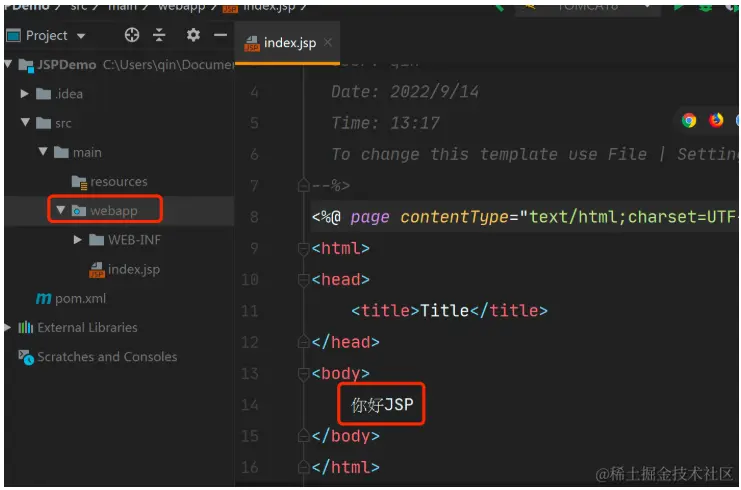The width and height of the screenshot is (741, 490).
Task: Close the index.jsp tab
Action: click(x=327, y=43)
